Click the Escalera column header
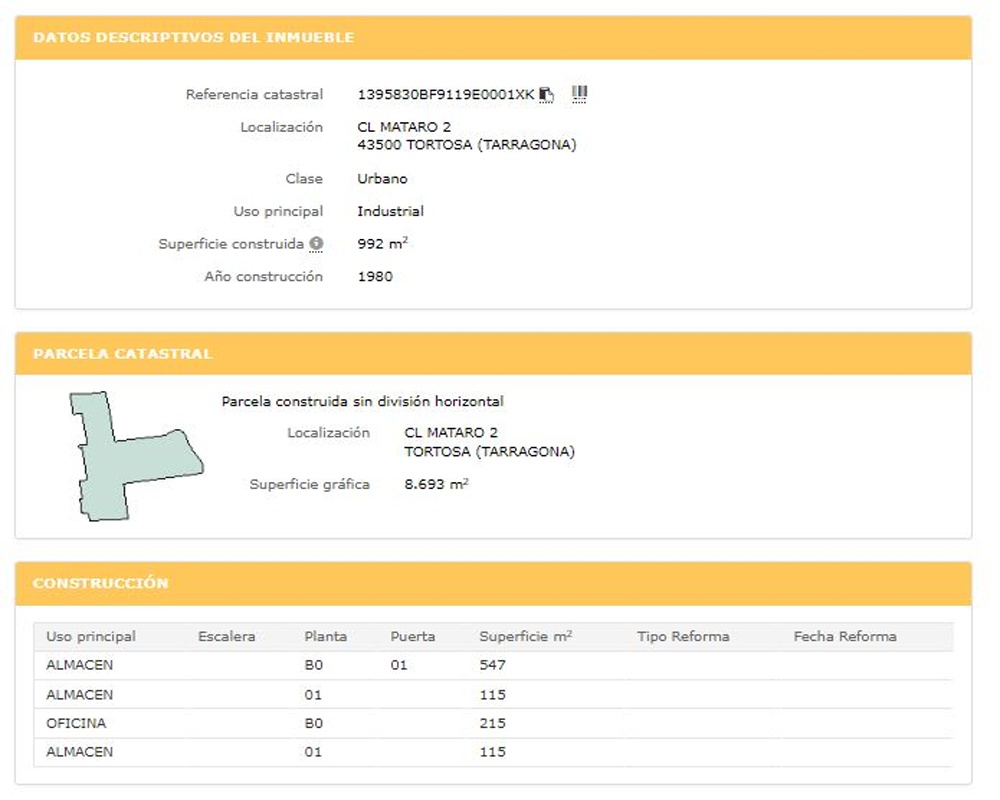 pos(227,637)
